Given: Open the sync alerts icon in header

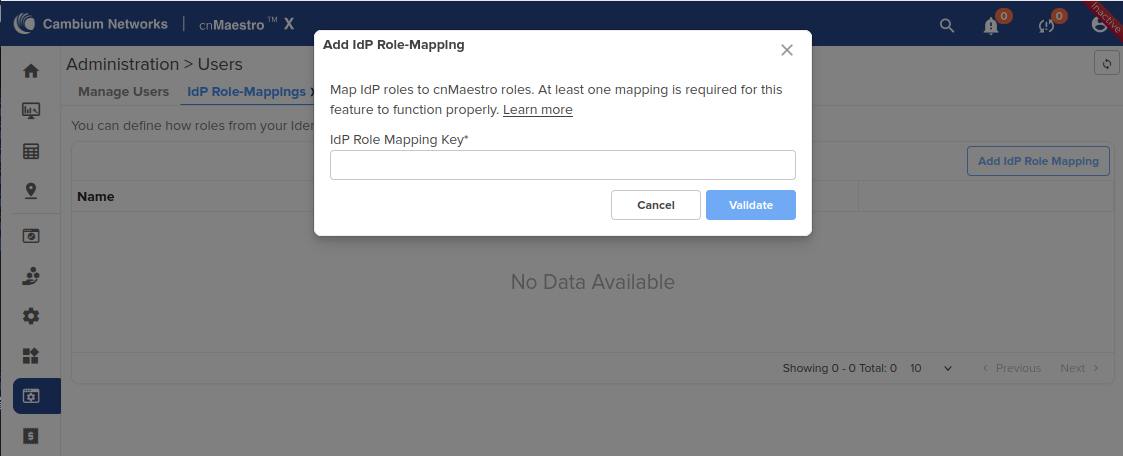Looking at the screenshot, I should coord(1046,26).
